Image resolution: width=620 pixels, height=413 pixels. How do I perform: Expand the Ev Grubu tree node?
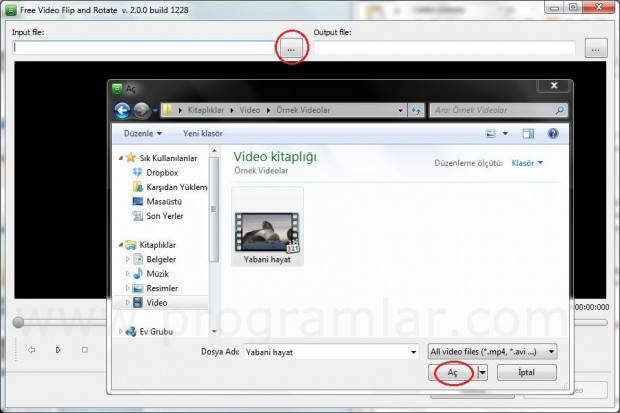(121, 331)
